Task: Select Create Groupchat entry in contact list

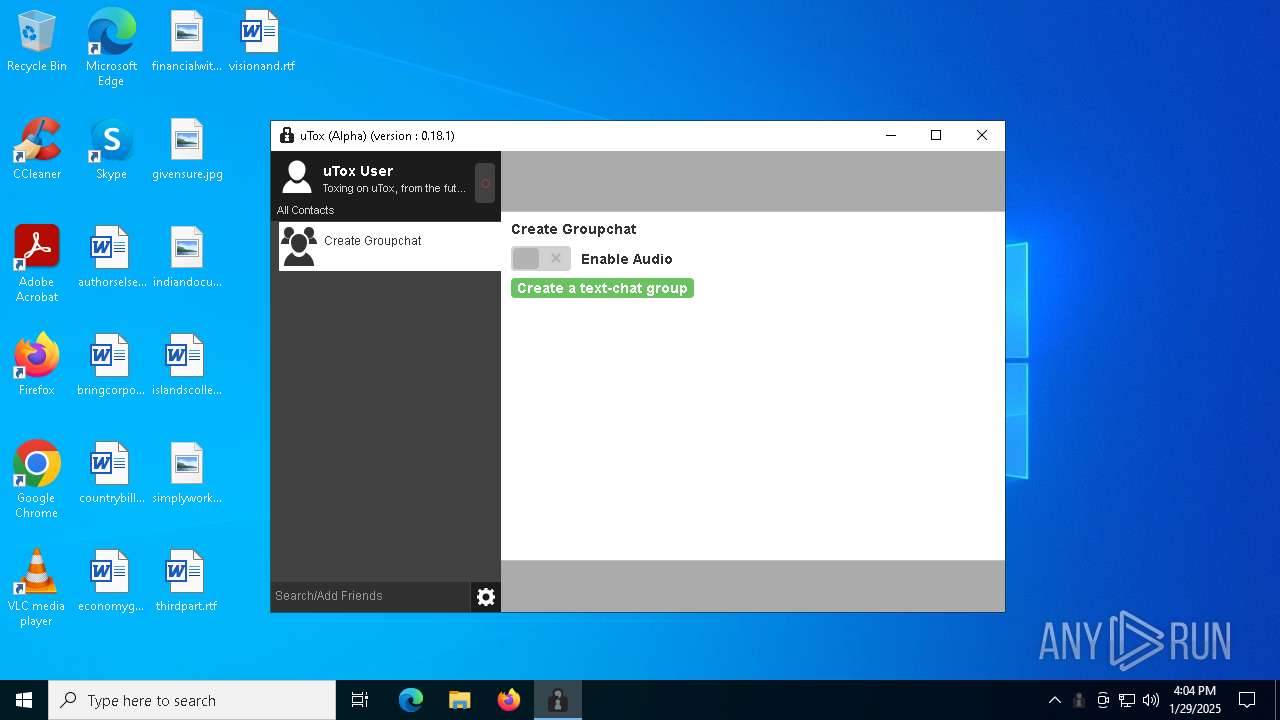Action: pos(390,246)
